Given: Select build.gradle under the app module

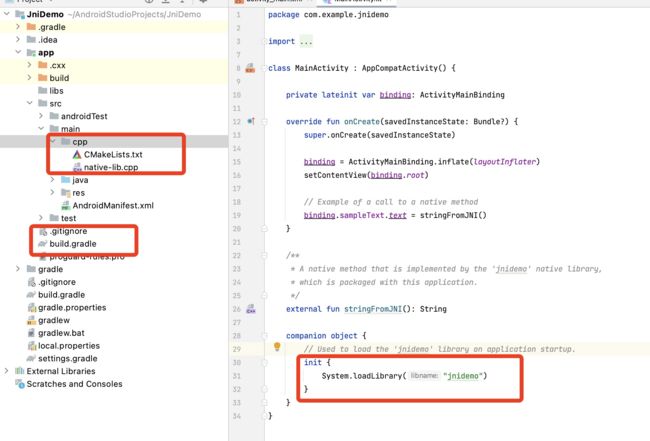Looking at the screenshot, I should 114,244.
